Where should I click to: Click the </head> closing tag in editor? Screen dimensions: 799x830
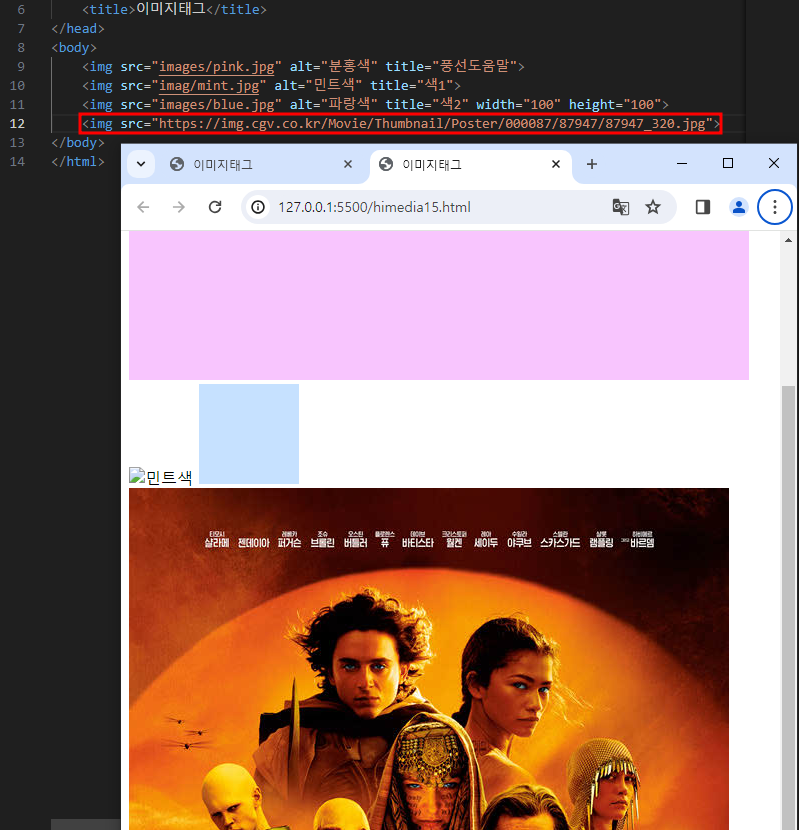point(78,29)
